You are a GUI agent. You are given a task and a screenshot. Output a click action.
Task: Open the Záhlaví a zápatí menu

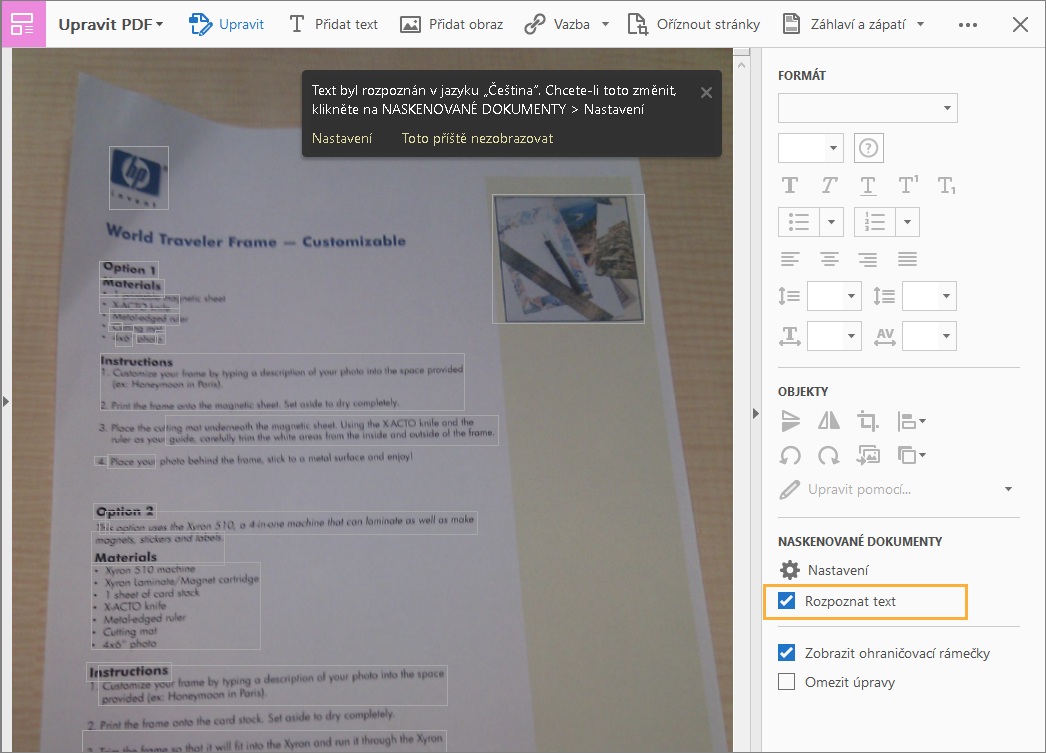point(853,25)
